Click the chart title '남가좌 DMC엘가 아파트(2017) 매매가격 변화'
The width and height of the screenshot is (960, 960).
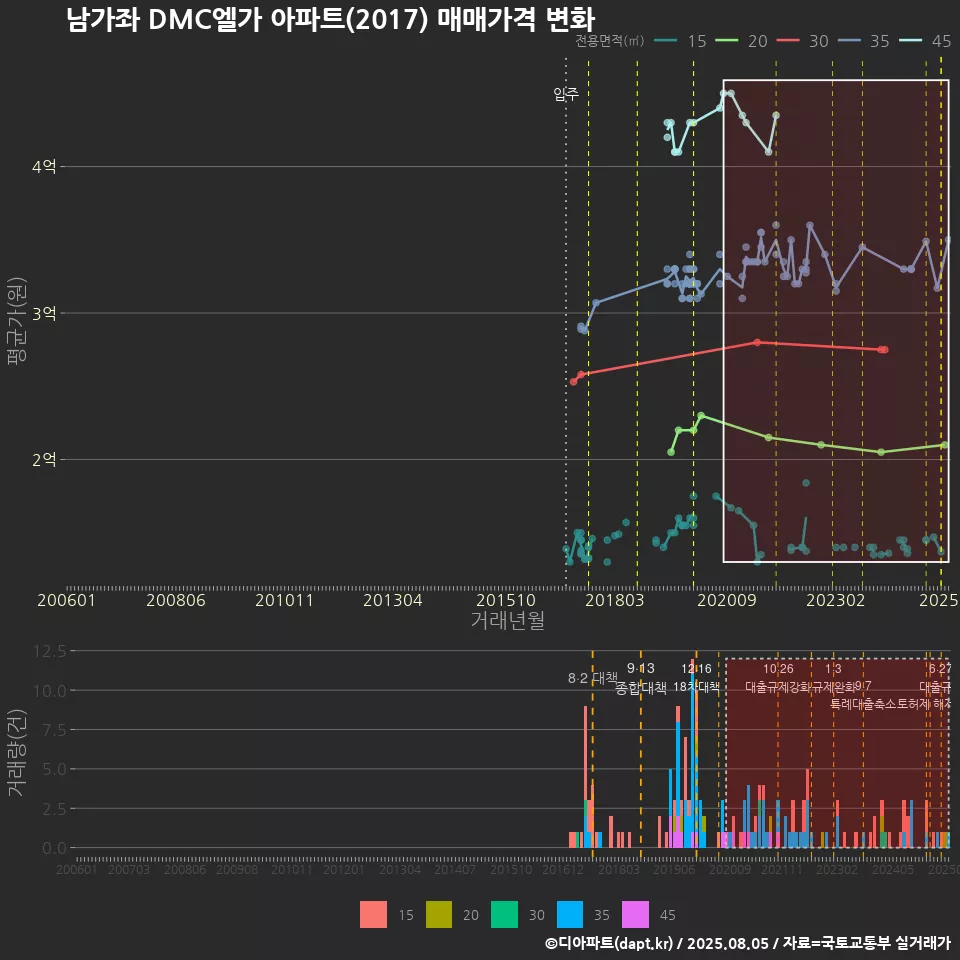(331, 19)
